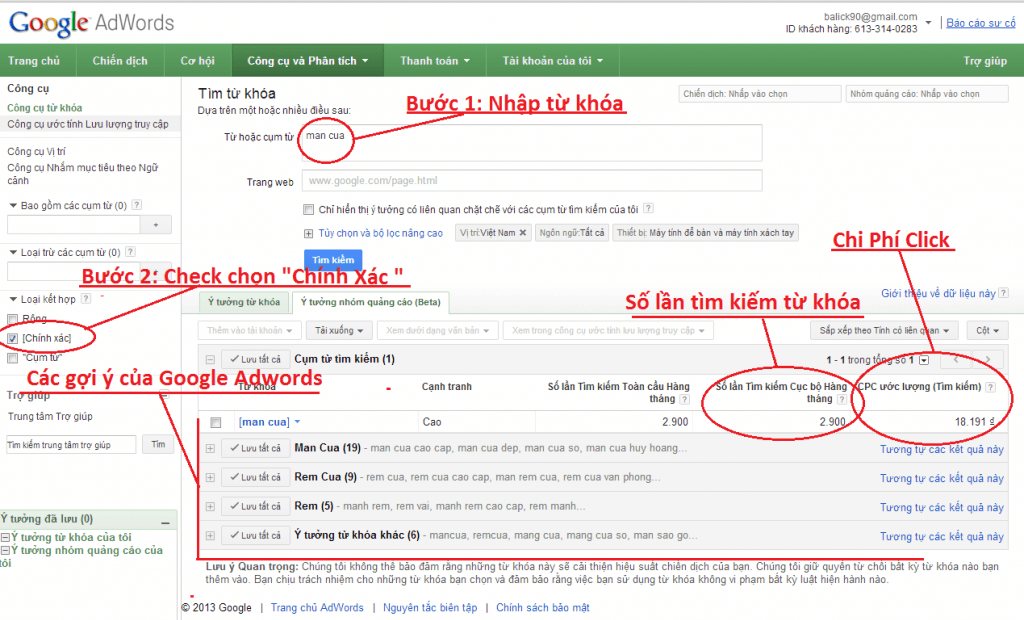
Task: Open the Tải xuống dropdown
Action: (x=339, y=331)
